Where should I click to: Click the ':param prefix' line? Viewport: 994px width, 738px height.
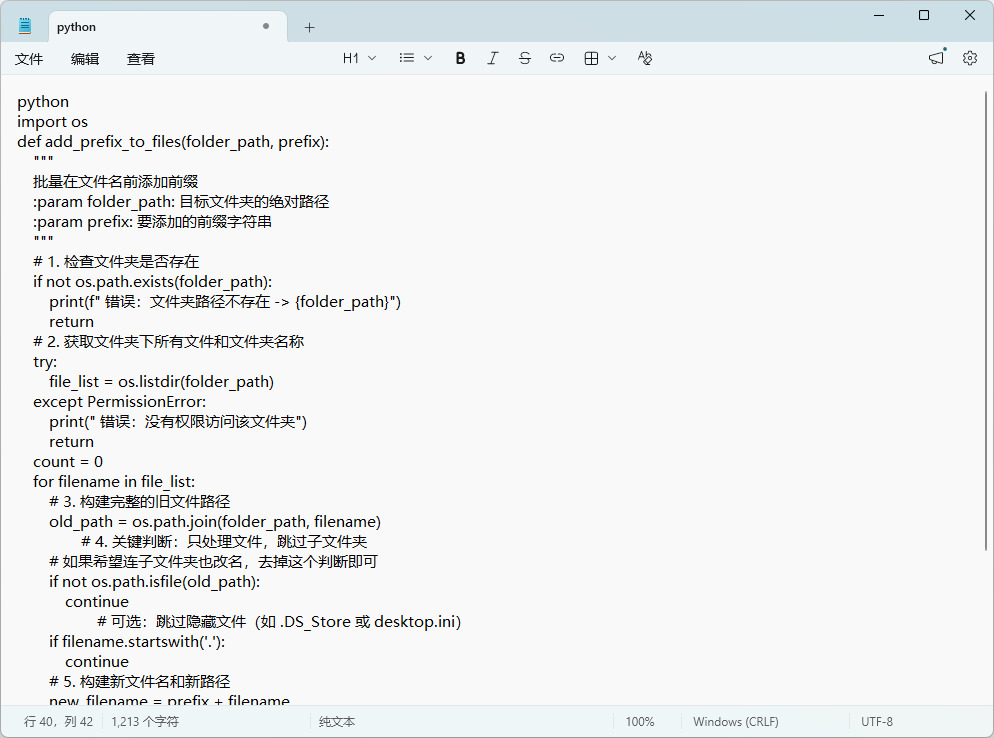click(152, 222)
